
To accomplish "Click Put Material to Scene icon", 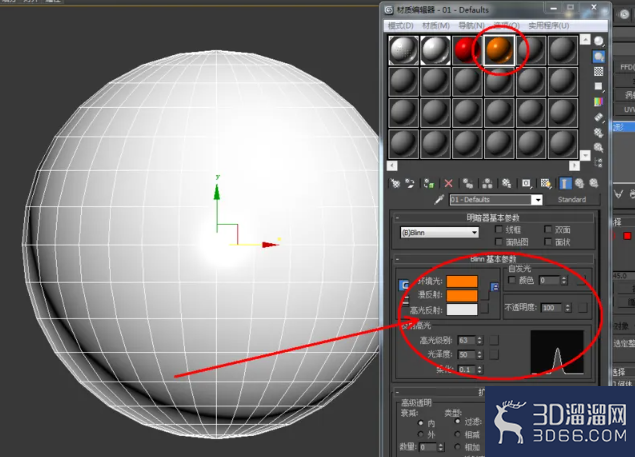I will (410, 184).
